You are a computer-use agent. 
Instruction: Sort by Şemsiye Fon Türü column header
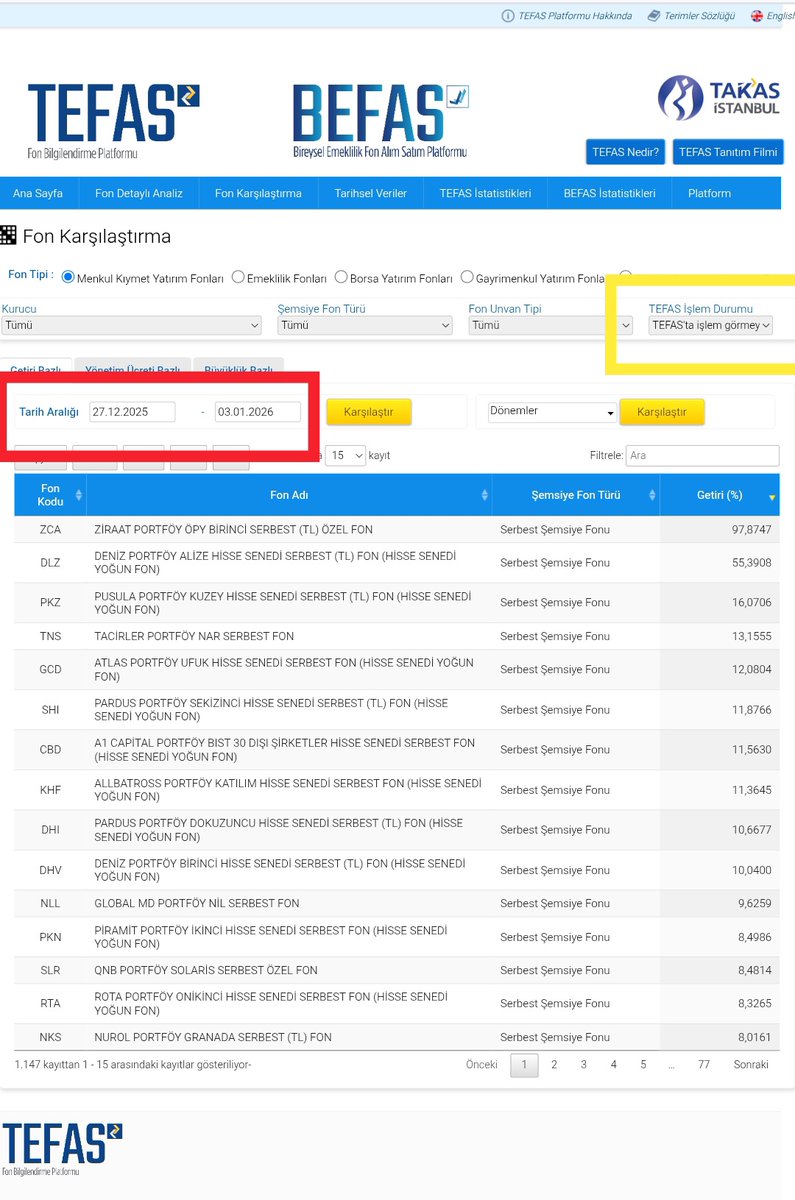(576, 495)
